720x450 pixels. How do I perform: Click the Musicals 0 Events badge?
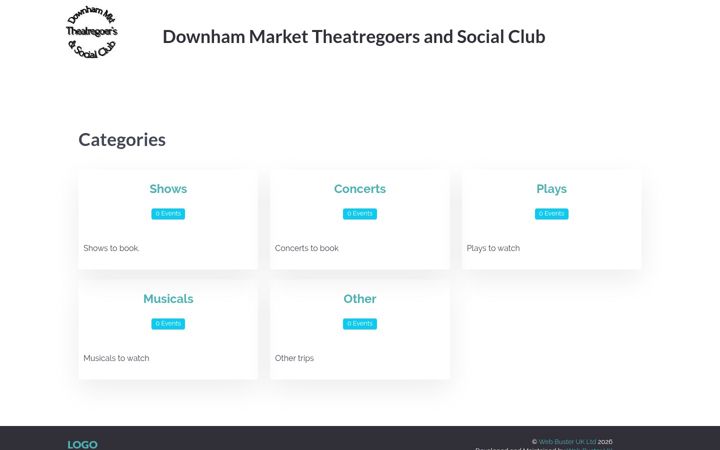point(168,324)
